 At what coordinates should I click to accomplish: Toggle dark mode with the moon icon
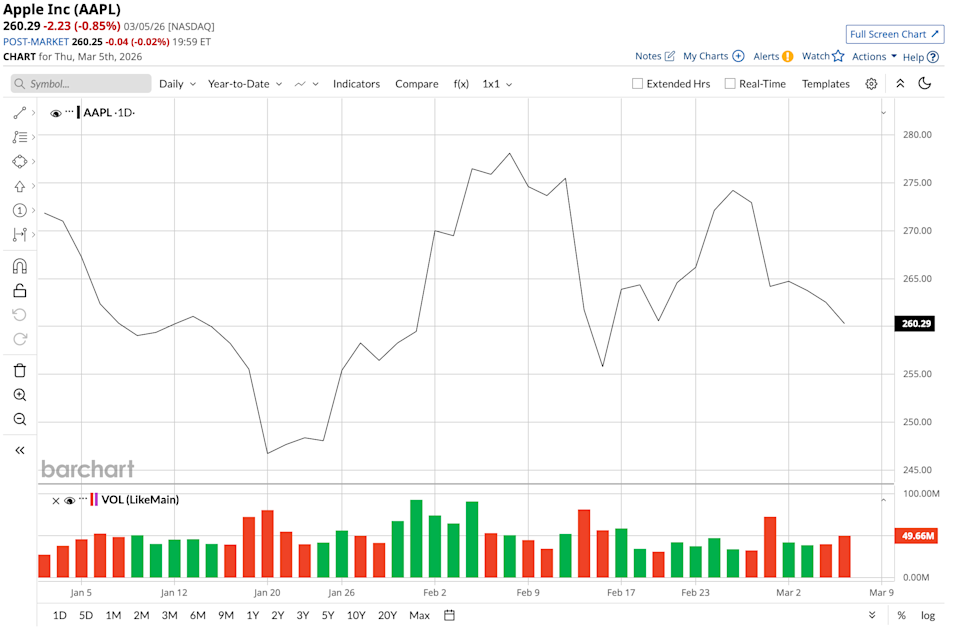click(x=922, y=84)
